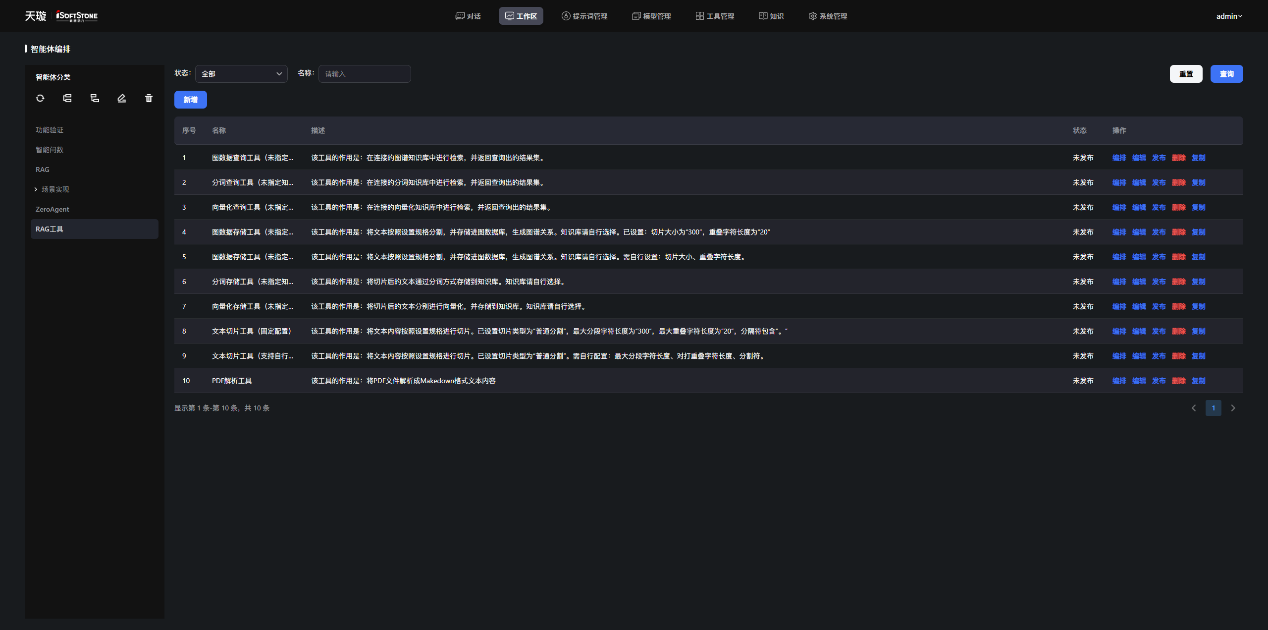Go to next page with the right arrow
Viewport: 1268px width, 630px height.
1233,408
